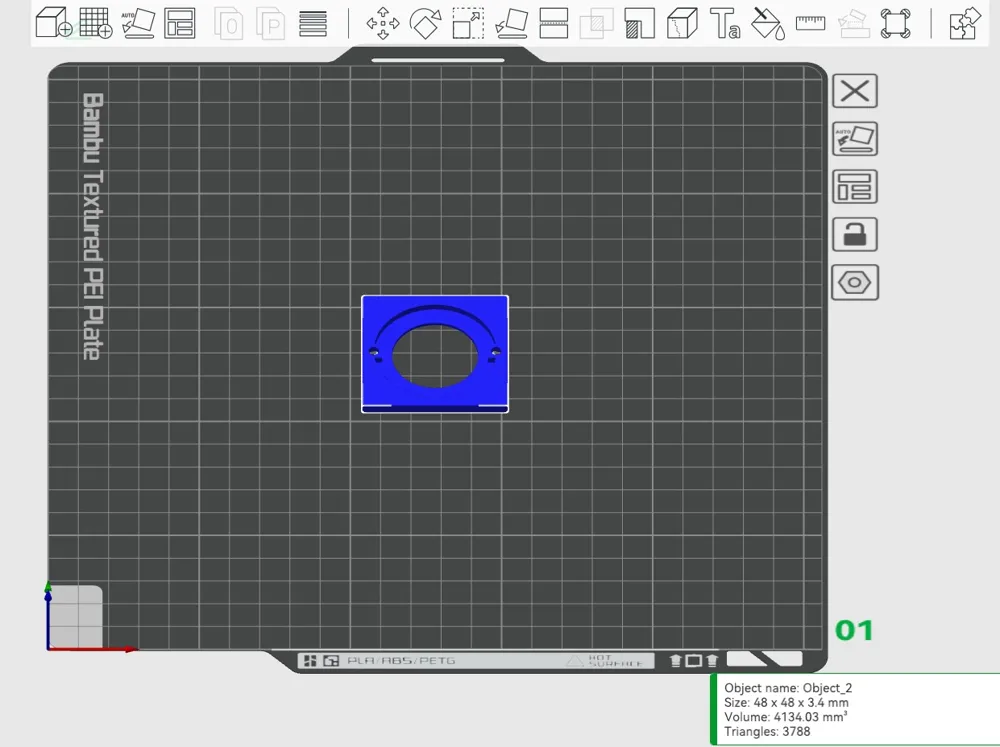Auto orient objects on plate 01
Viewport: 1000px width, 747px height.
pyautogui.click(x=855, y=138)
